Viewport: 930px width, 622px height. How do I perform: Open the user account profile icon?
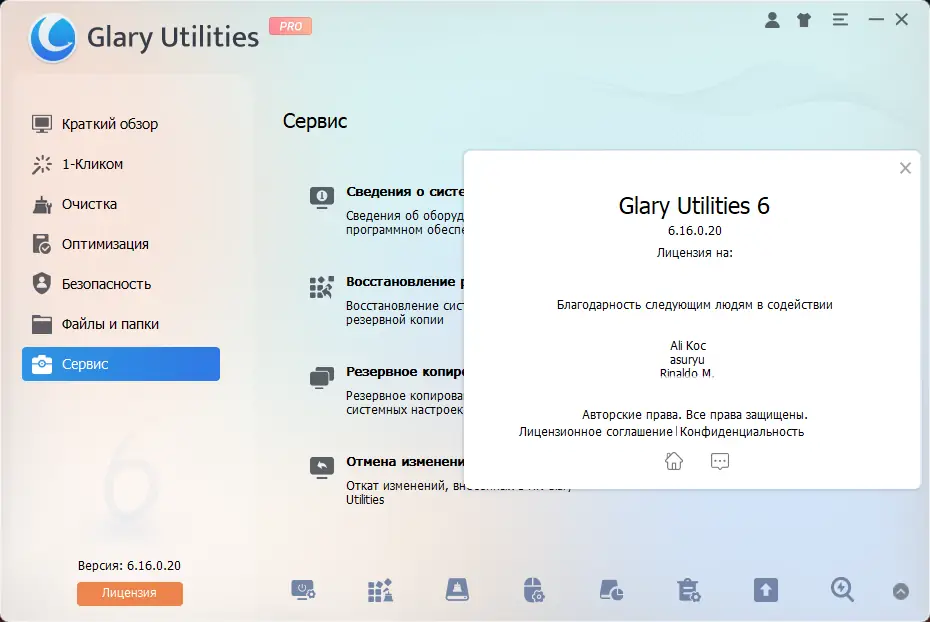pyautogui.click(x=772, y=20)
